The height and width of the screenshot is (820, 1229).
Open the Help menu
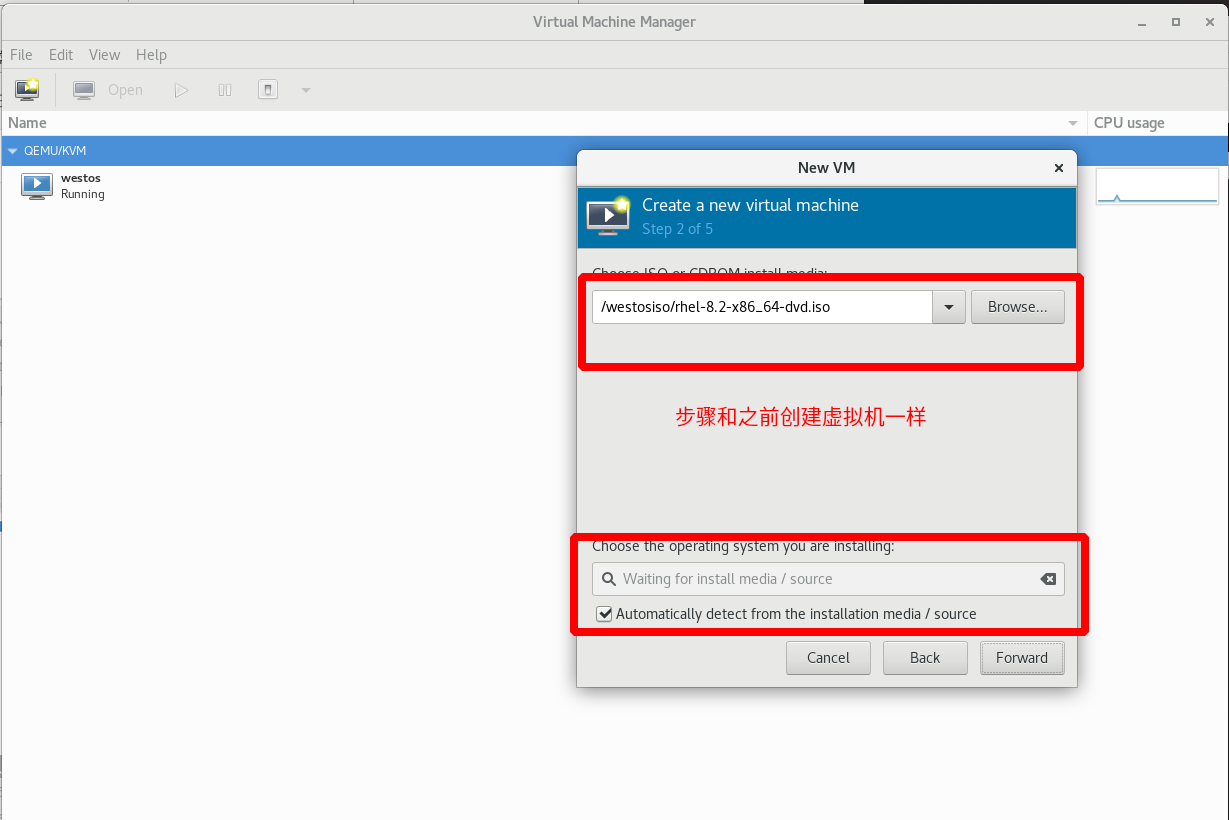151,55
